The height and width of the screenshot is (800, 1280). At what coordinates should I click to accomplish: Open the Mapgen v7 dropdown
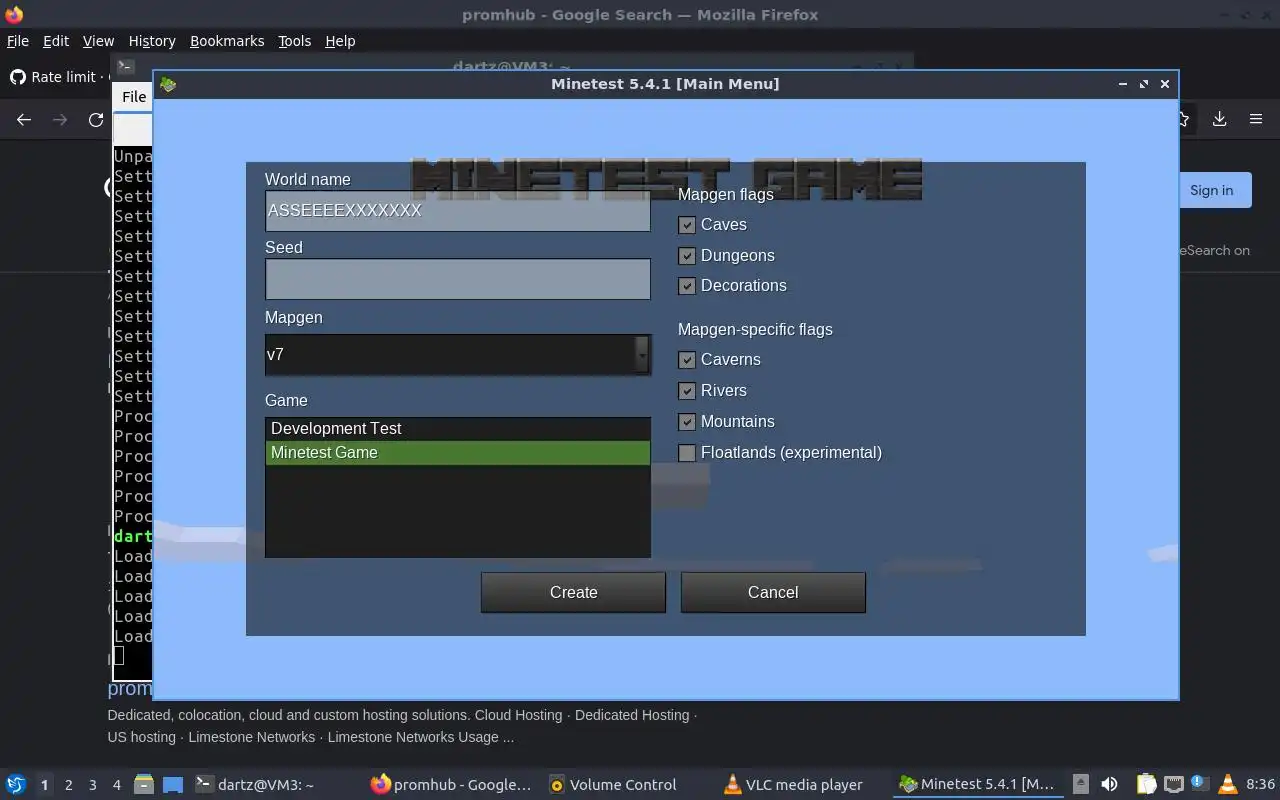[458, 354]
